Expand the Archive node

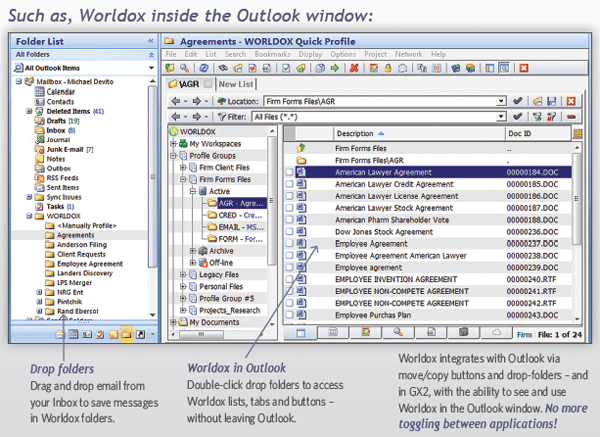tap(193, 251)
